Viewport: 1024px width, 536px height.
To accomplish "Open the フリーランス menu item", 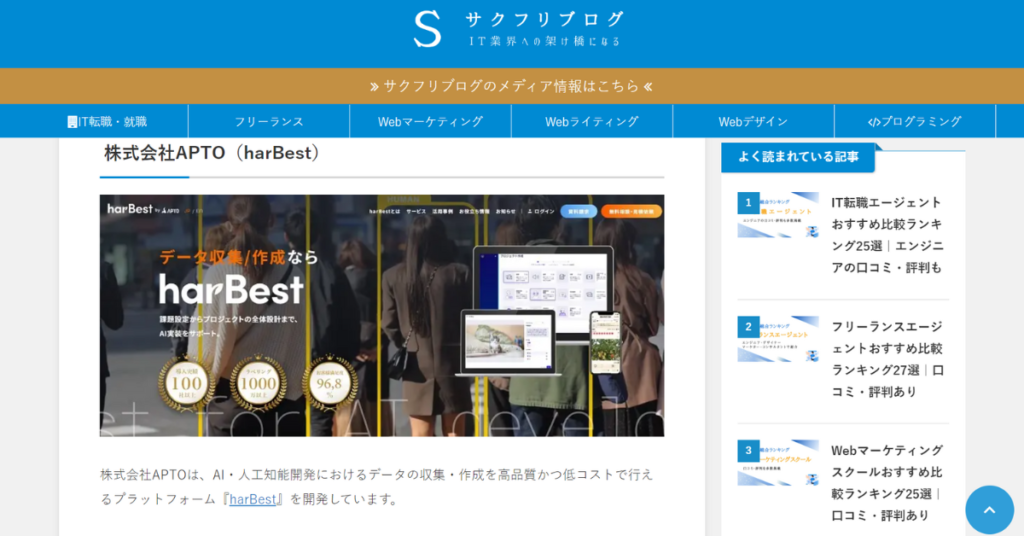I will click(269, 121).
